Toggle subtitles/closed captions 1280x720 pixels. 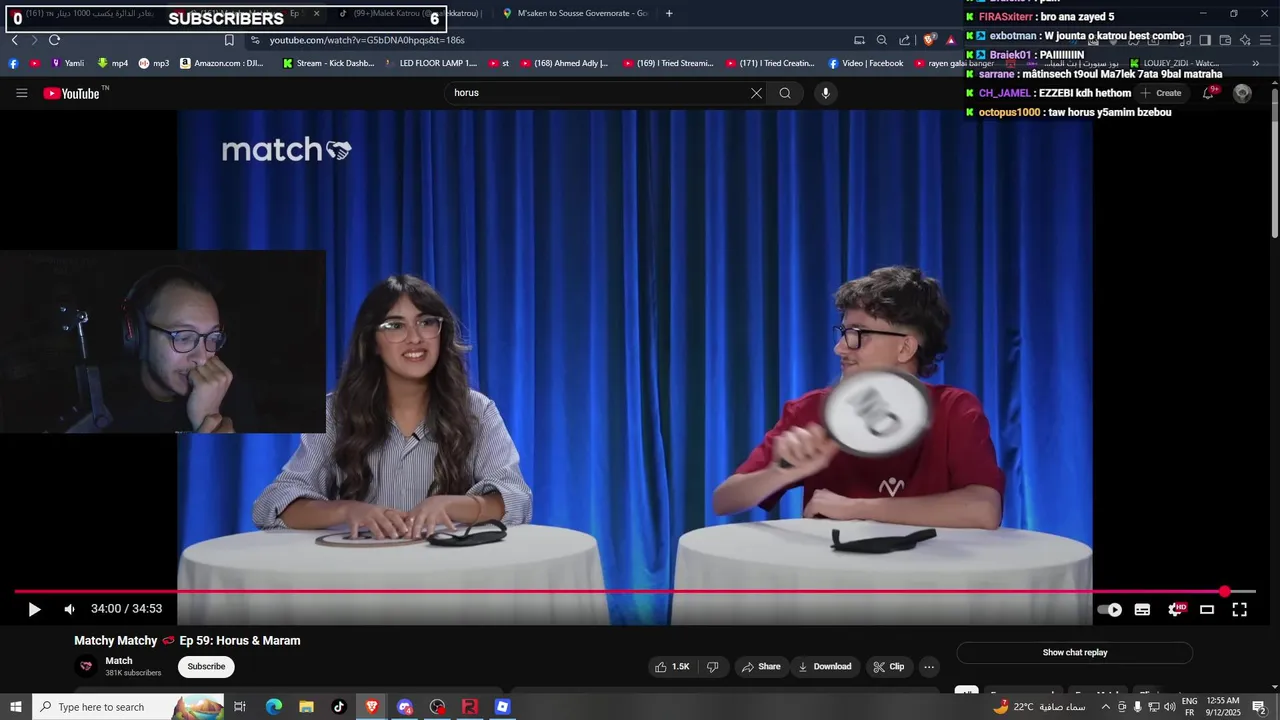[x=1142, y=609]
